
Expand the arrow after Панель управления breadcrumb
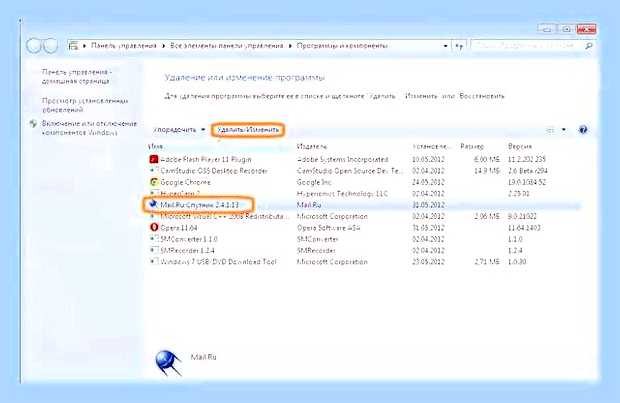point(164,46)
